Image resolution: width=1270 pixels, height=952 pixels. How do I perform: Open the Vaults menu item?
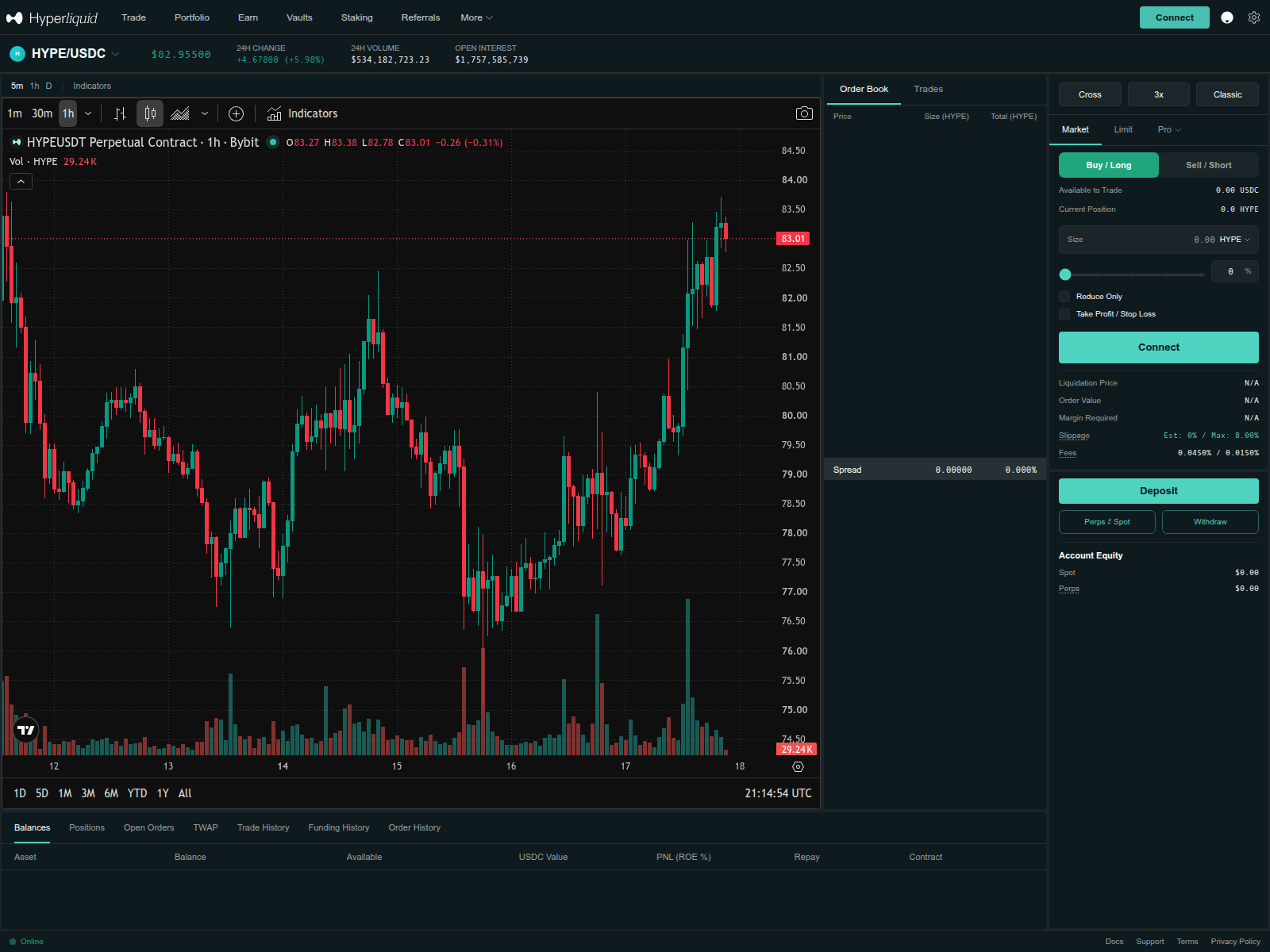point(299,17)
